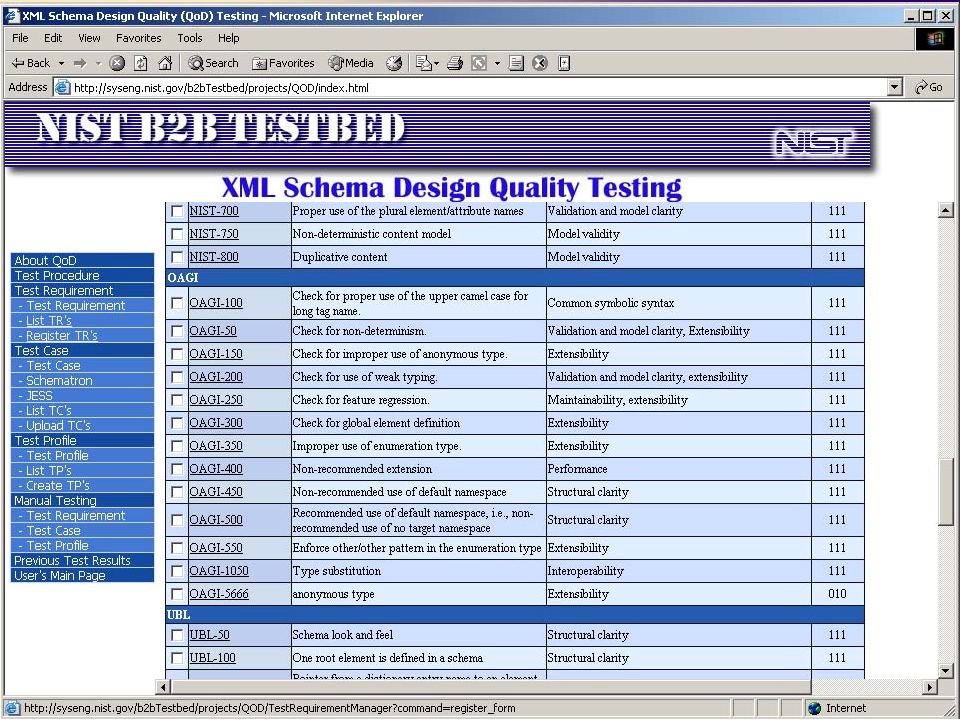Viewport: 960px width, 720px height.
Task: Click the page icon in Address bar
Action: tap(62, 88)
